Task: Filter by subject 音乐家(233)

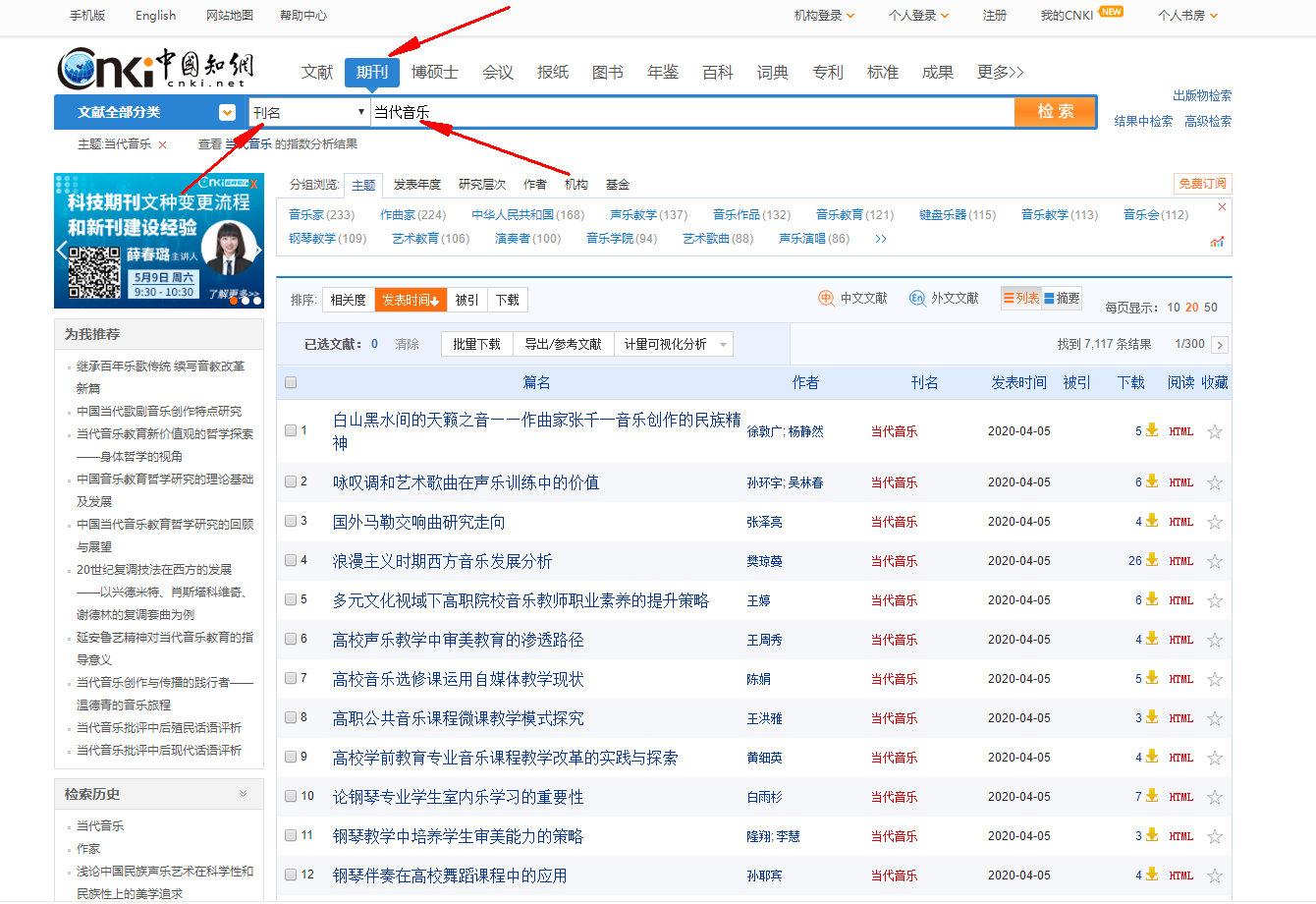Action: [x=322, y=214]
